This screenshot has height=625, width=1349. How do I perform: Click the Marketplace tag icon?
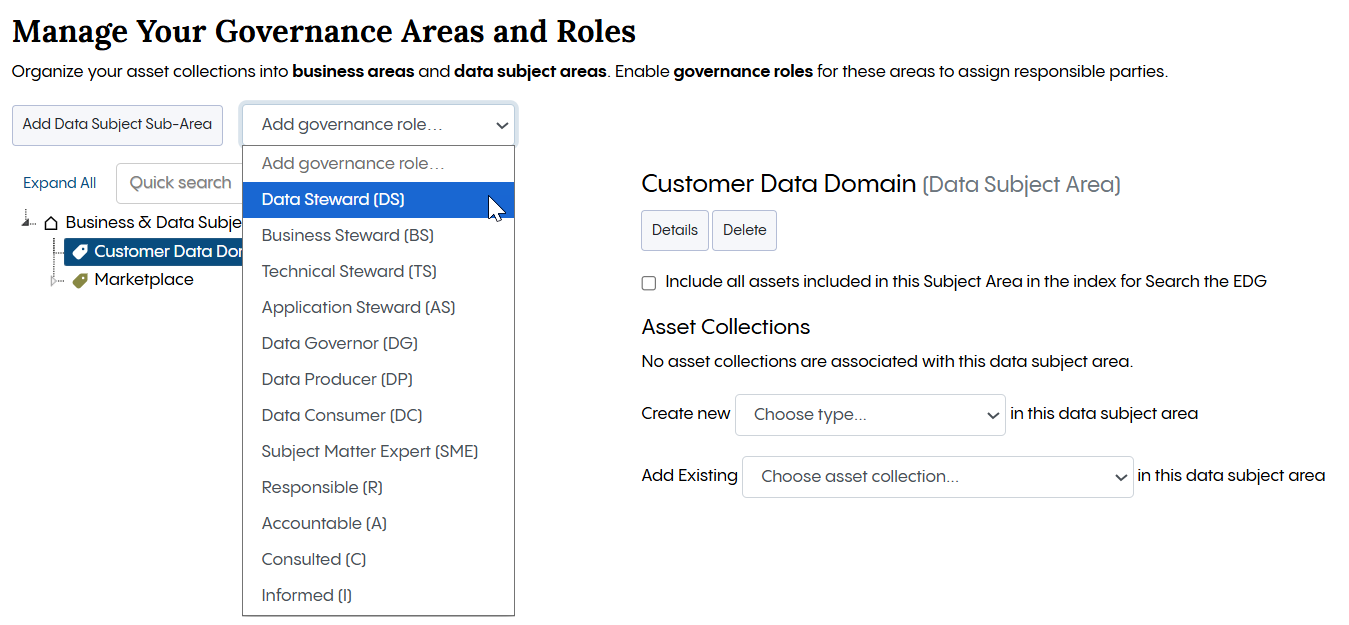coord(80,281)
